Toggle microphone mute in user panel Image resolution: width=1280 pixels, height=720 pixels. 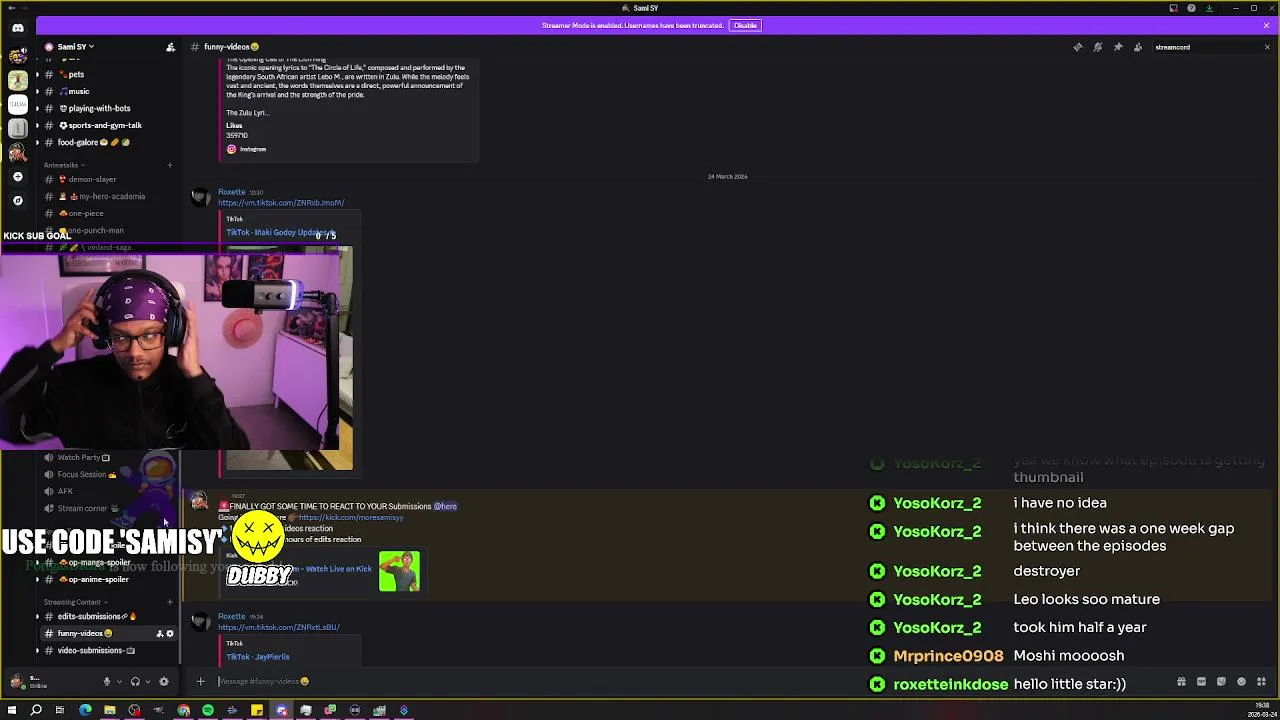[x=106, y=682]
